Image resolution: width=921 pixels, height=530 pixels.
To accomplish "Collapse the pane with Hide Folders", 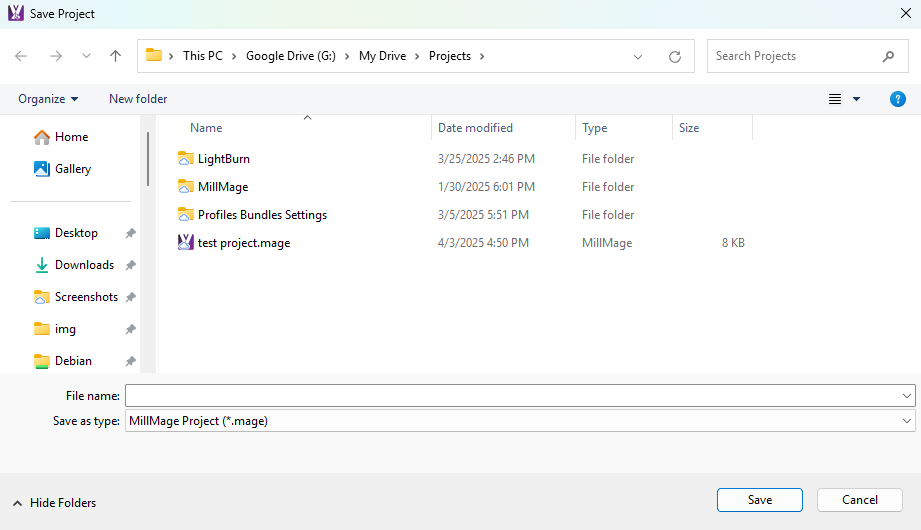I will 55,503.
